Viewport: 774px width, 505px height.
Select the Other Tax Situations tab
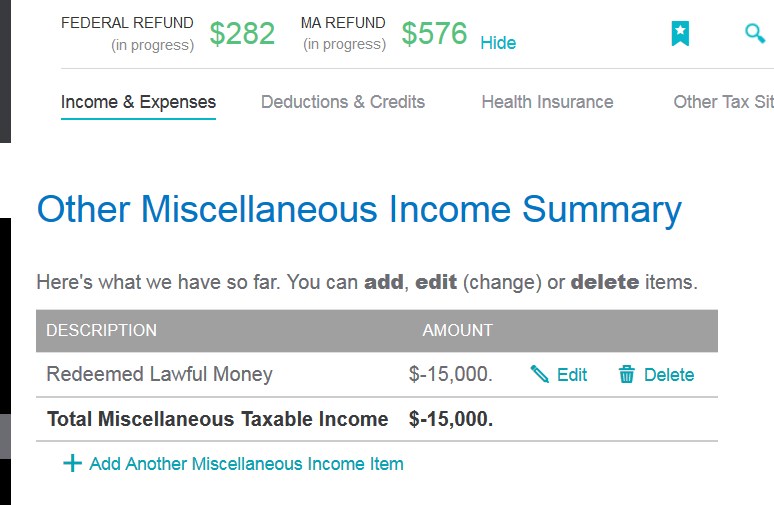pyautogui.click(x=723, y=102)
